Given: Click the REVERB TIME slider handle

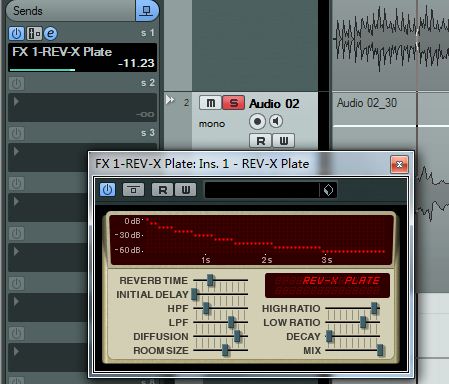Looking at the screenshot, I should pos(210,280).
